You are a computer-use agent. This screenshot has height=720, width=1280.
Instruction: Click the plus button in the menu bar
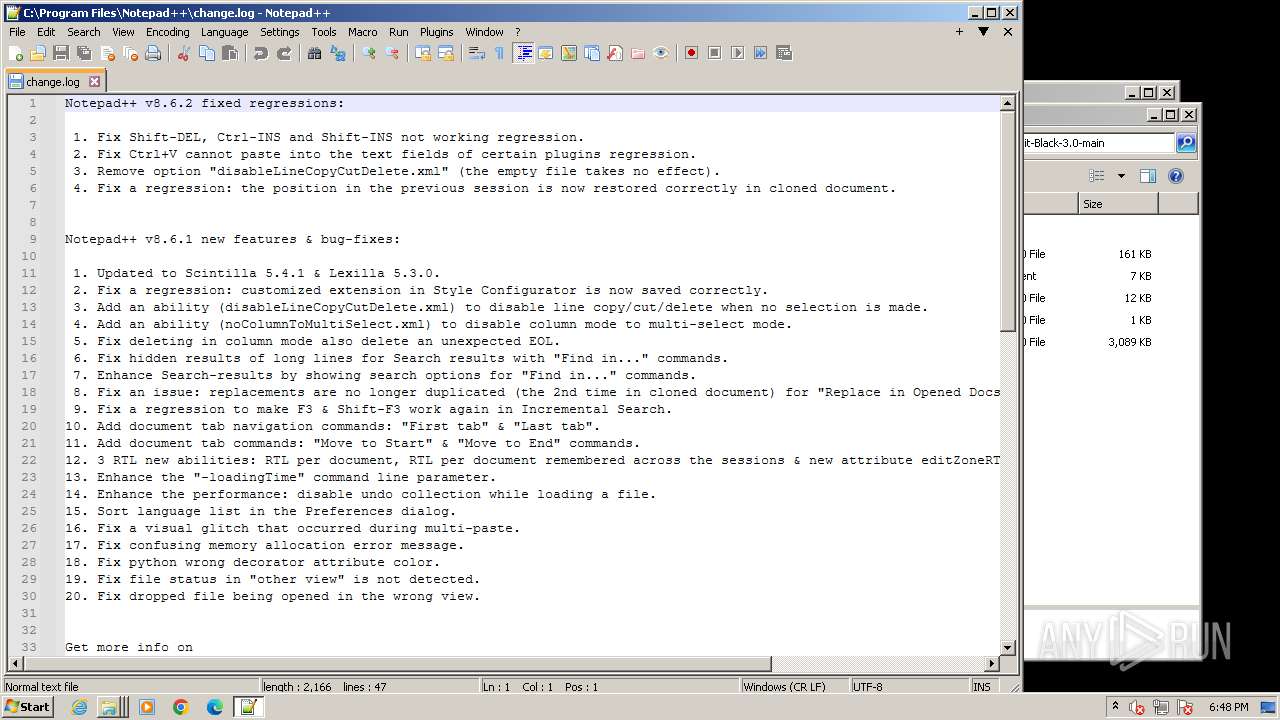pyautogui.click(x=959, y=32)
